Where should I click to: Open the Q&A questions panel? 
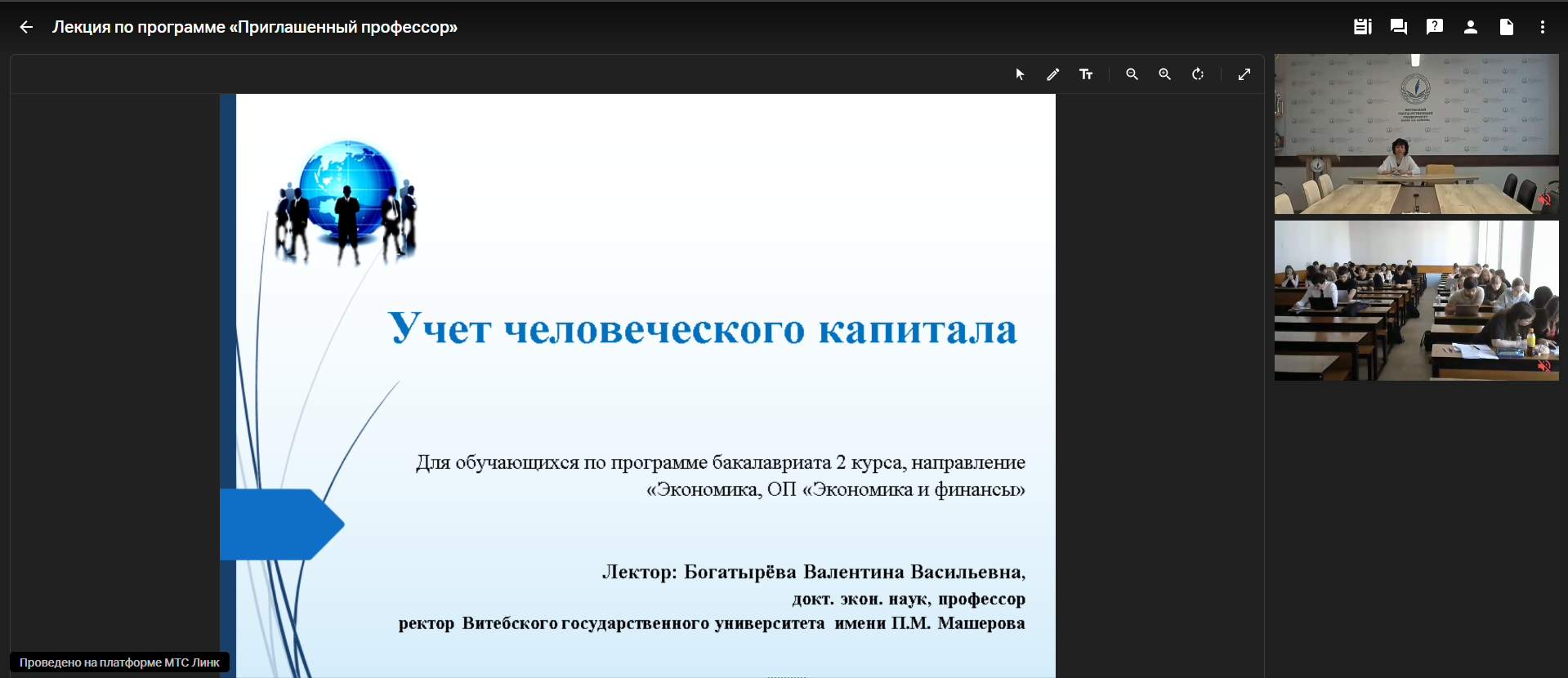point(1434,27)
